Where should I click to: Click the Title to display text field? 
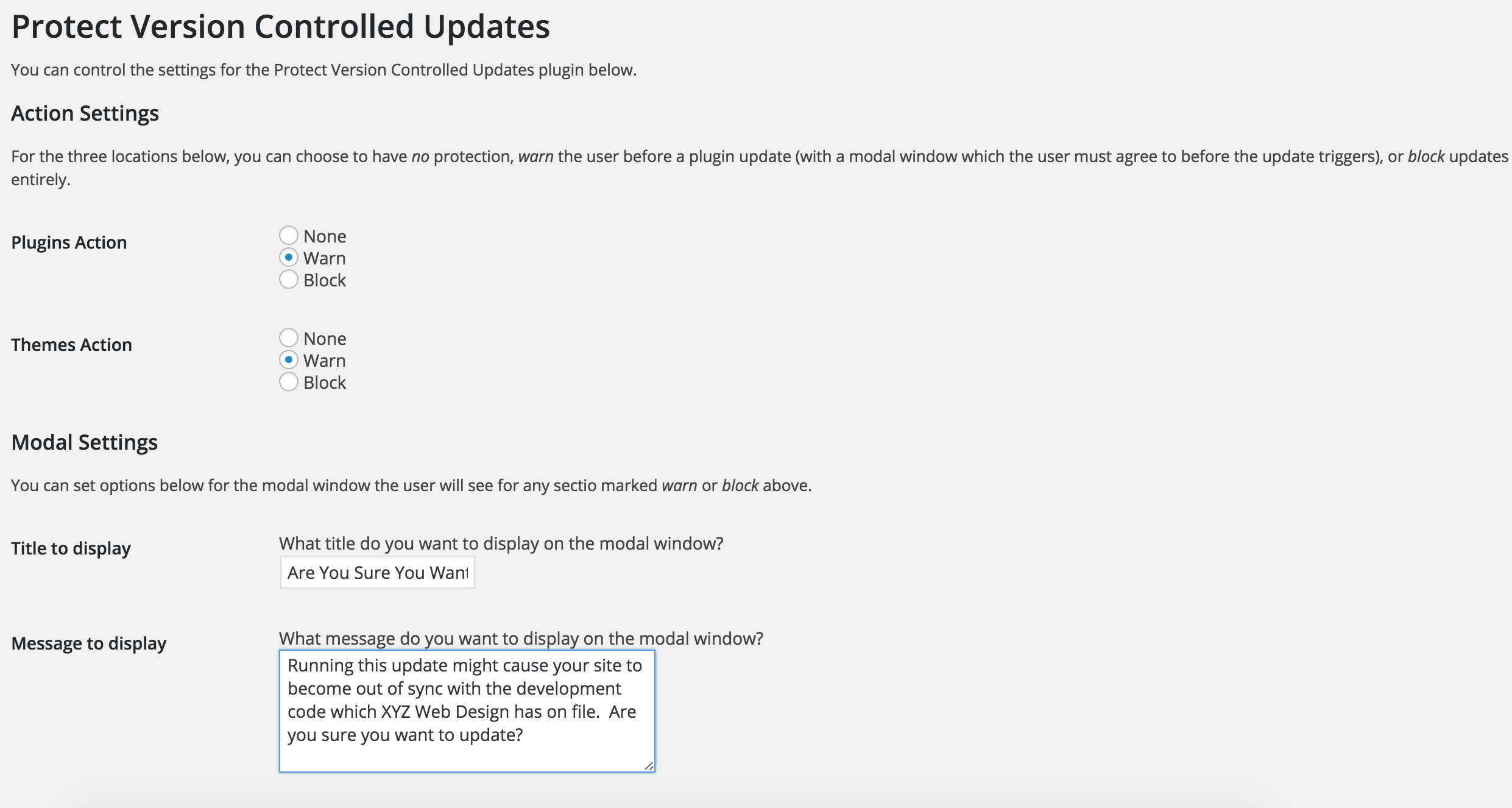point(377,572)
